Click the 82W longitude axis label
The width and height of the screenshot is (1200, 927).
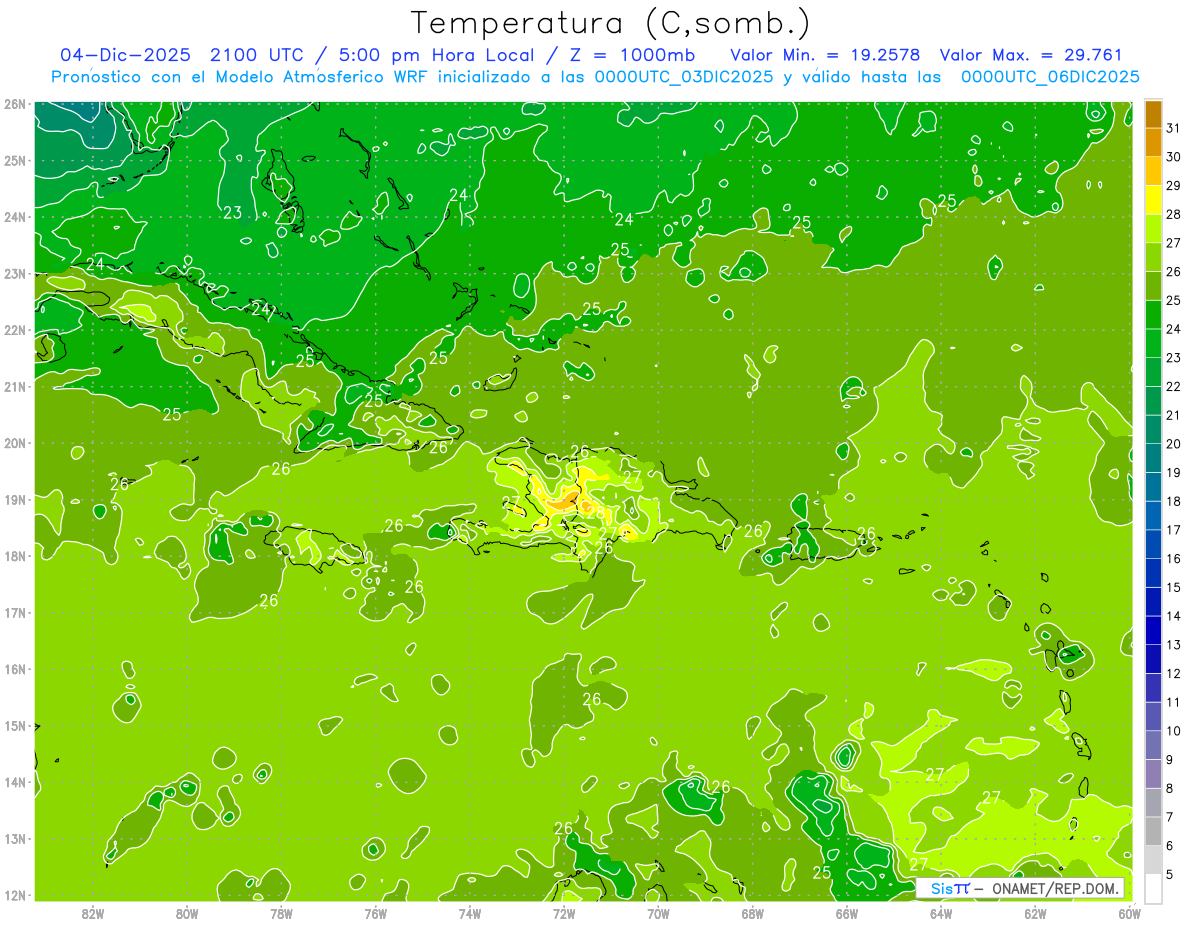pos(93,913)
